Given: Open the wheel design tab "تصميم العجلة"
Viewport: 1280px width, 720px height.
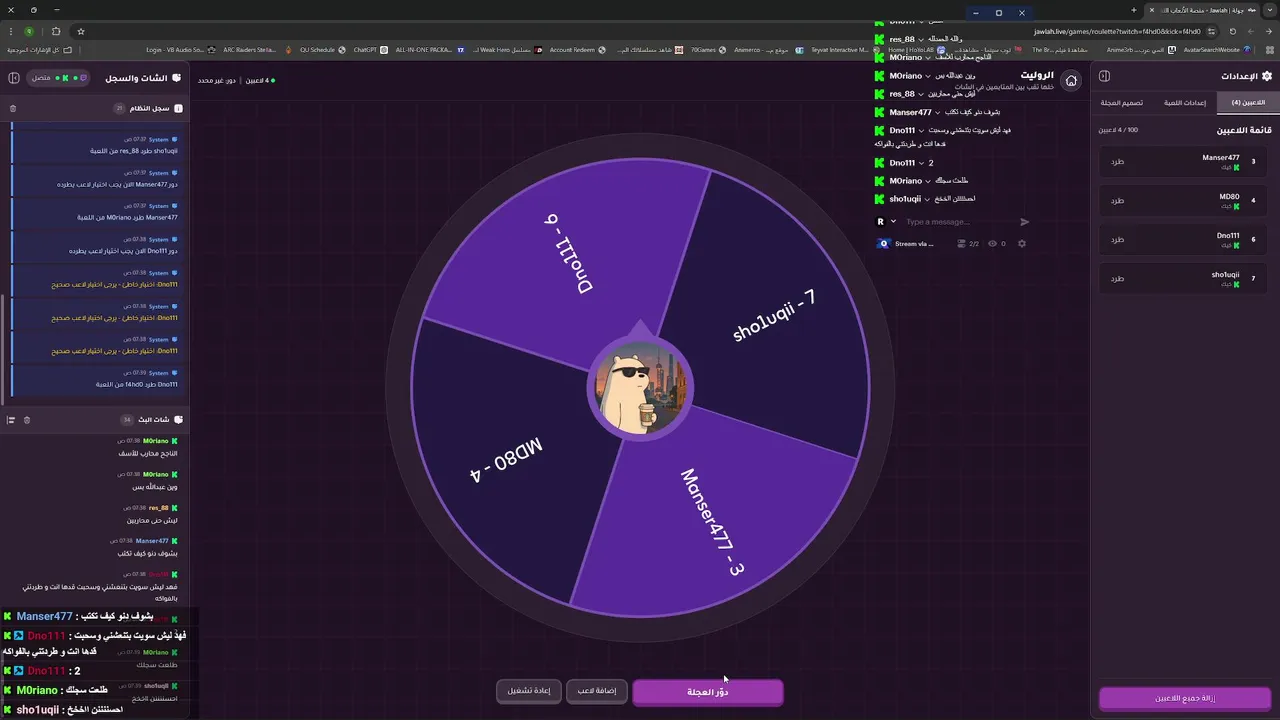Looking at the screenshot, I should [1122, 103].
